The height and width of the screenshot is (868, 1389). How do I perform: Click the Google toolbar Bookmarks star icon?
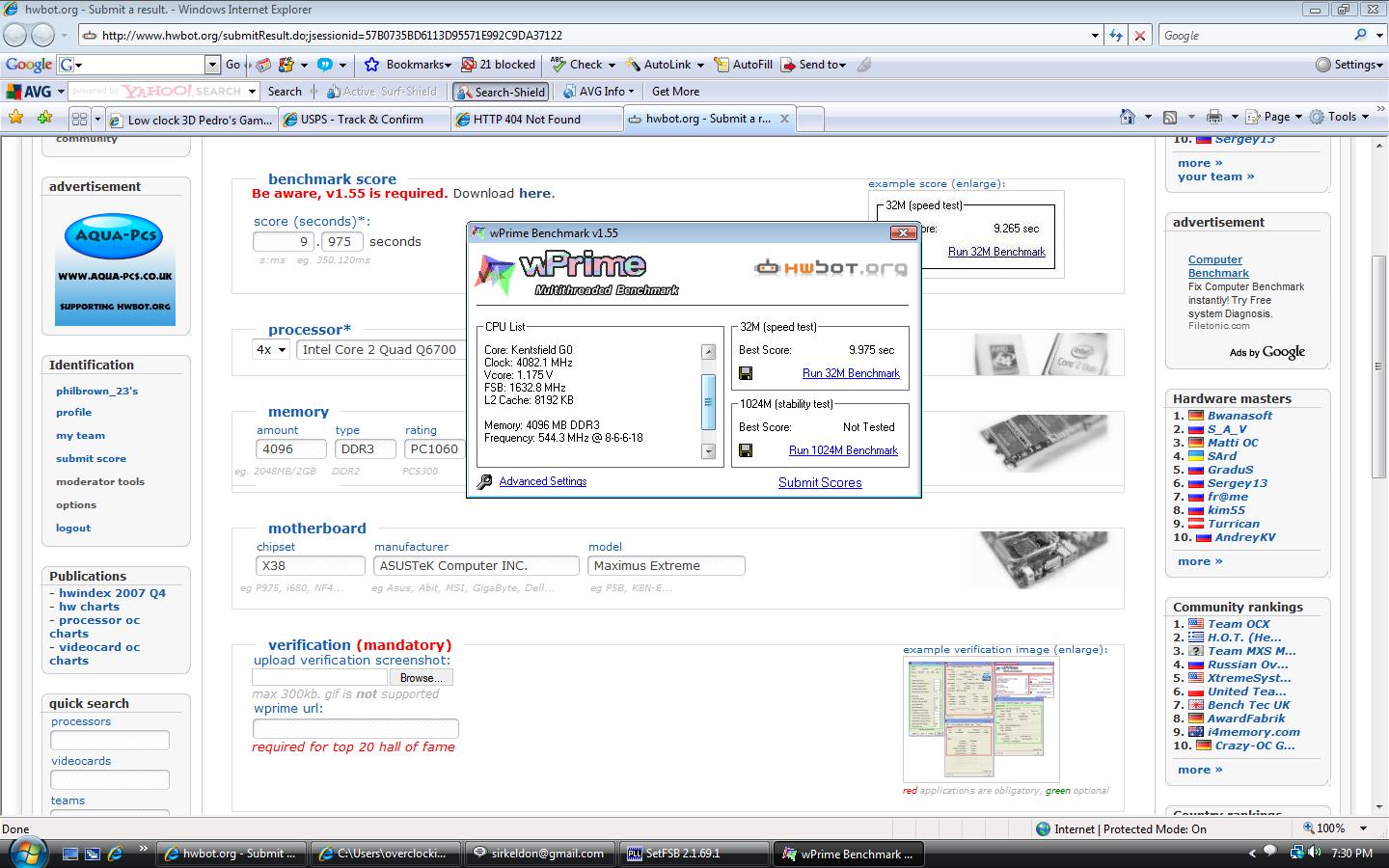pyautogui.click(x=372, y=65)
